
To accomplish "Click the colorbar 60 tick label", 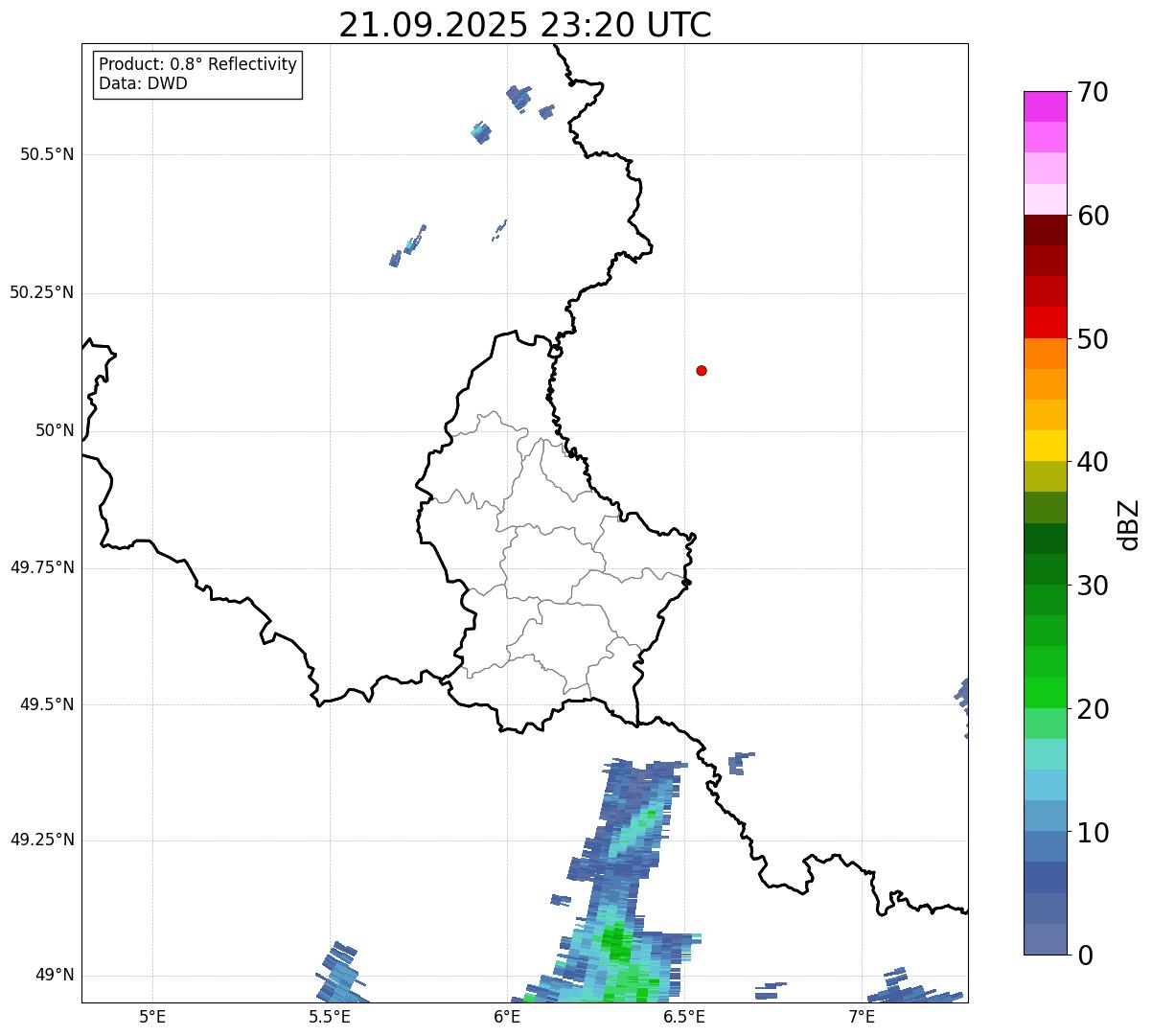I will click(x=1093, y=216).
